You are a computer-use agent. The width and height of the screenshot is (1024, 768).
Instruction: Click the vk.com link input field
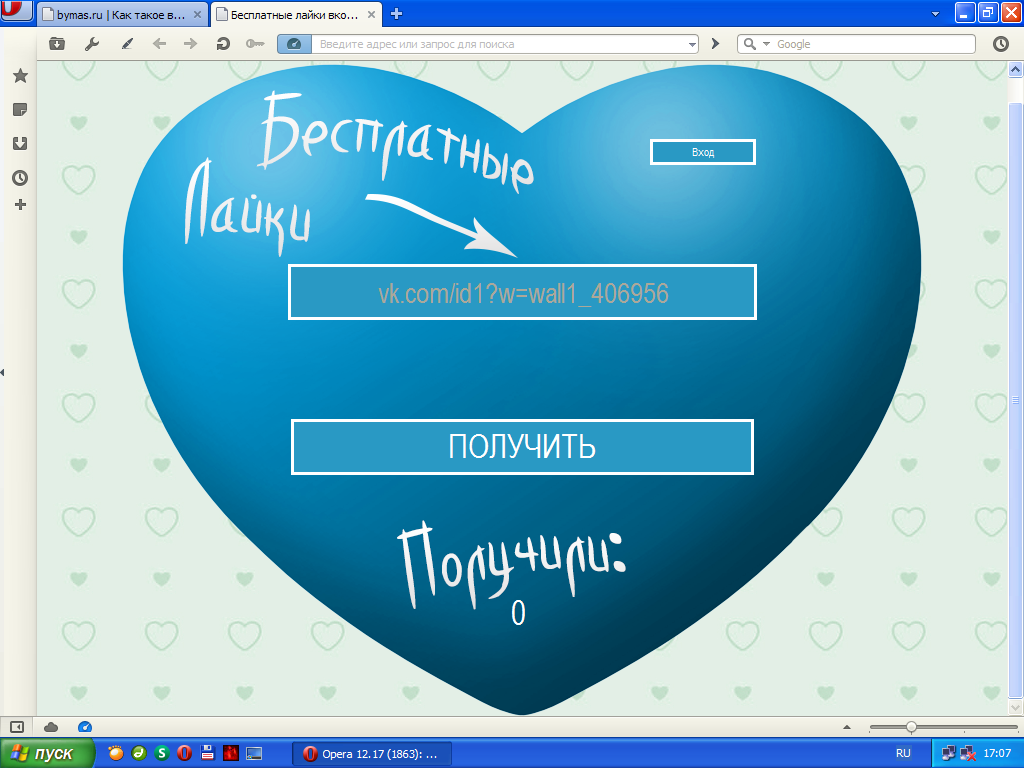[522, 293]
